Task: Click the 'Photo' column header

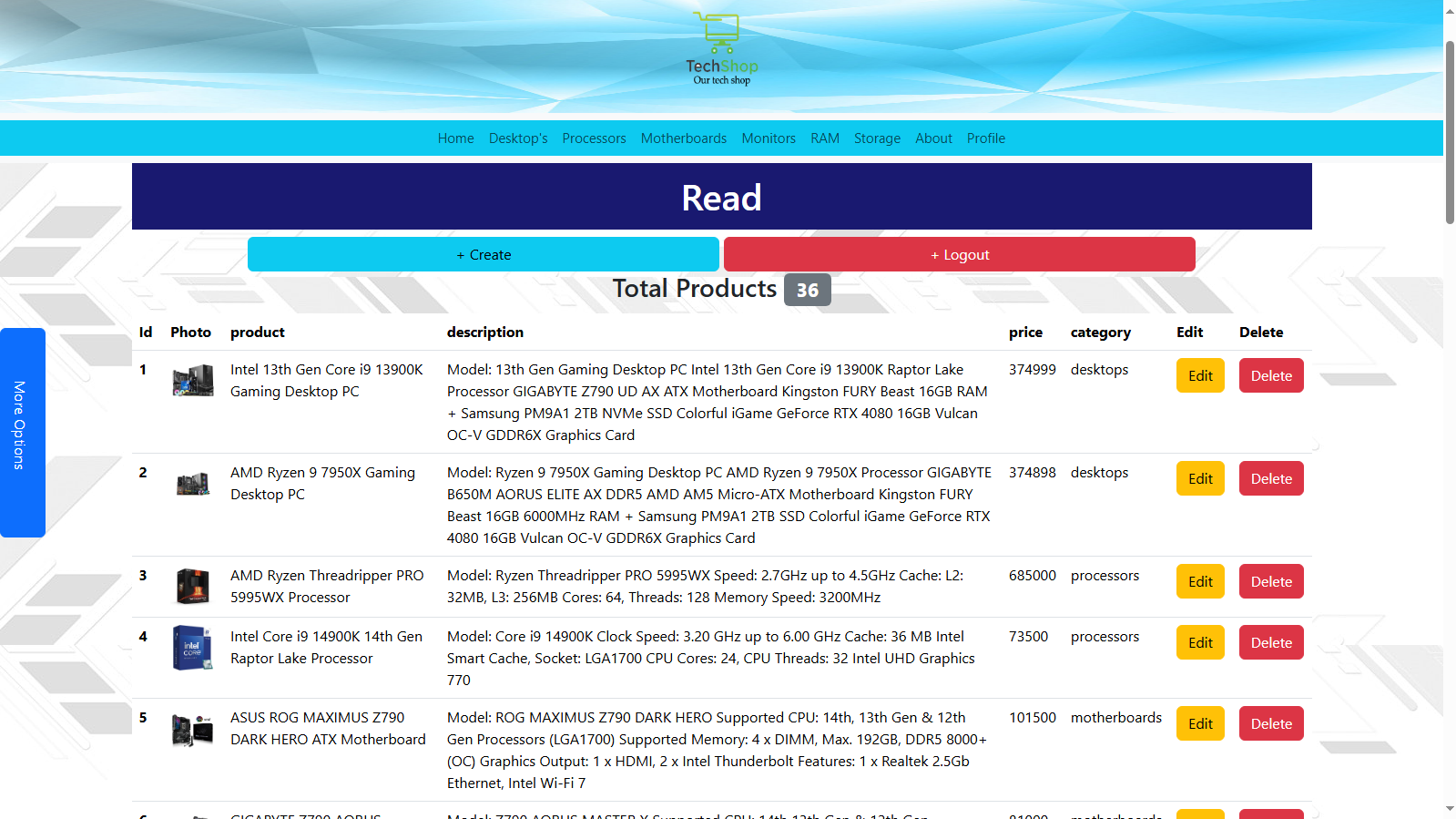Action: coord(190,332)
